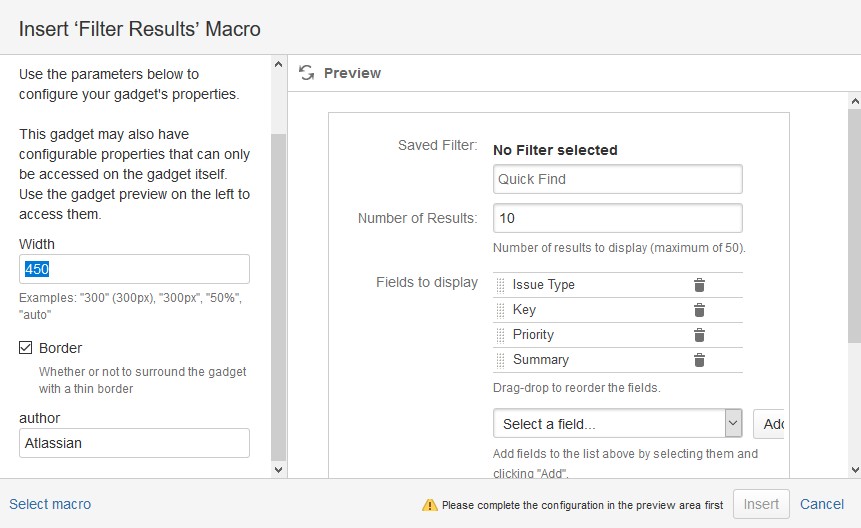Remove the Summary field via trash icon
861x528 pixels.
tap(699, 360)
